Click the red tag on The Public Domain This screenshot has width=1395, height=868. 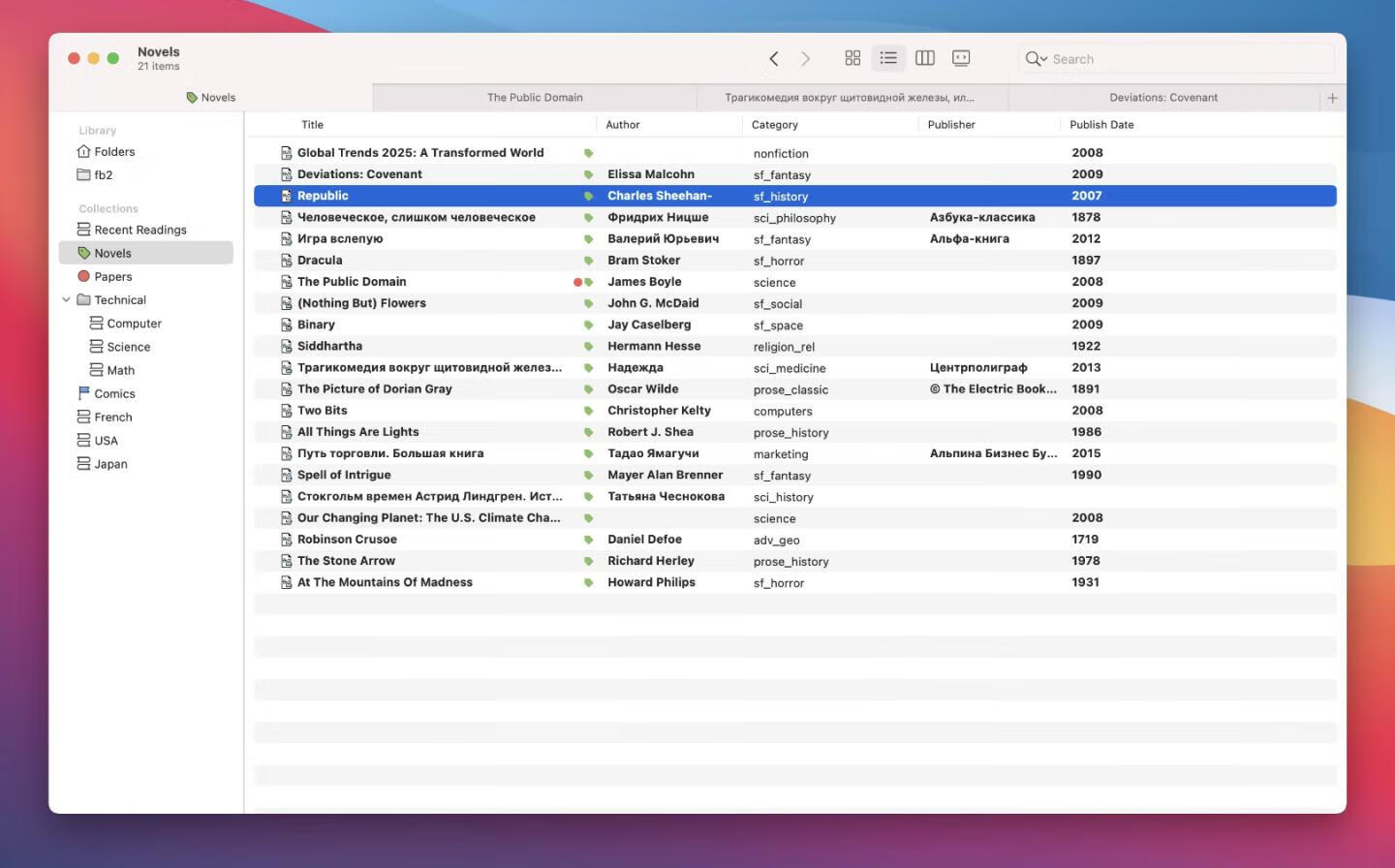[x=577, y=282]
